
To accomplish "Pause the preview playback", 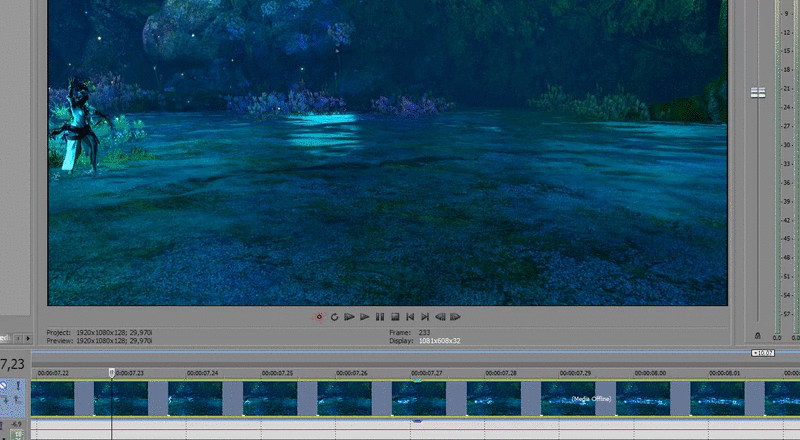I will (380, 317).
